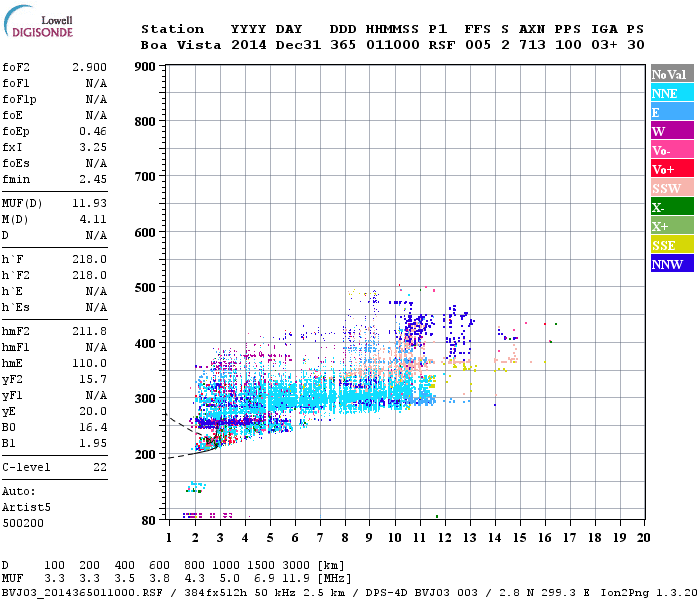Select the Vo+ red legend swatch

tap(672, 169)
